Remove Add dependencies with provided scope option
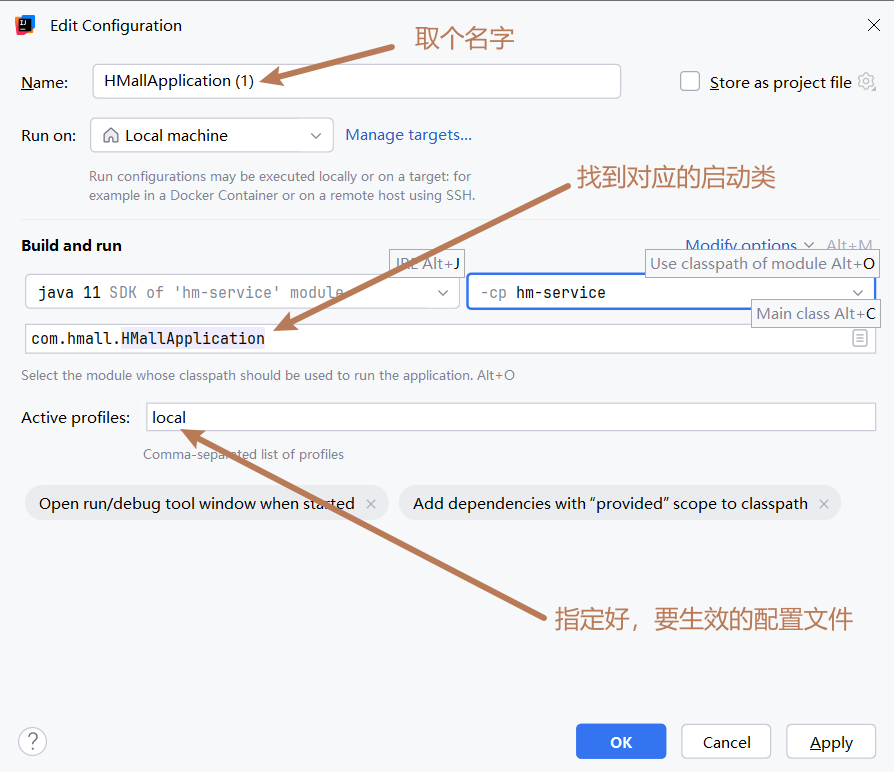This screenshot has width=894, height=772. [x=824, y=503]
